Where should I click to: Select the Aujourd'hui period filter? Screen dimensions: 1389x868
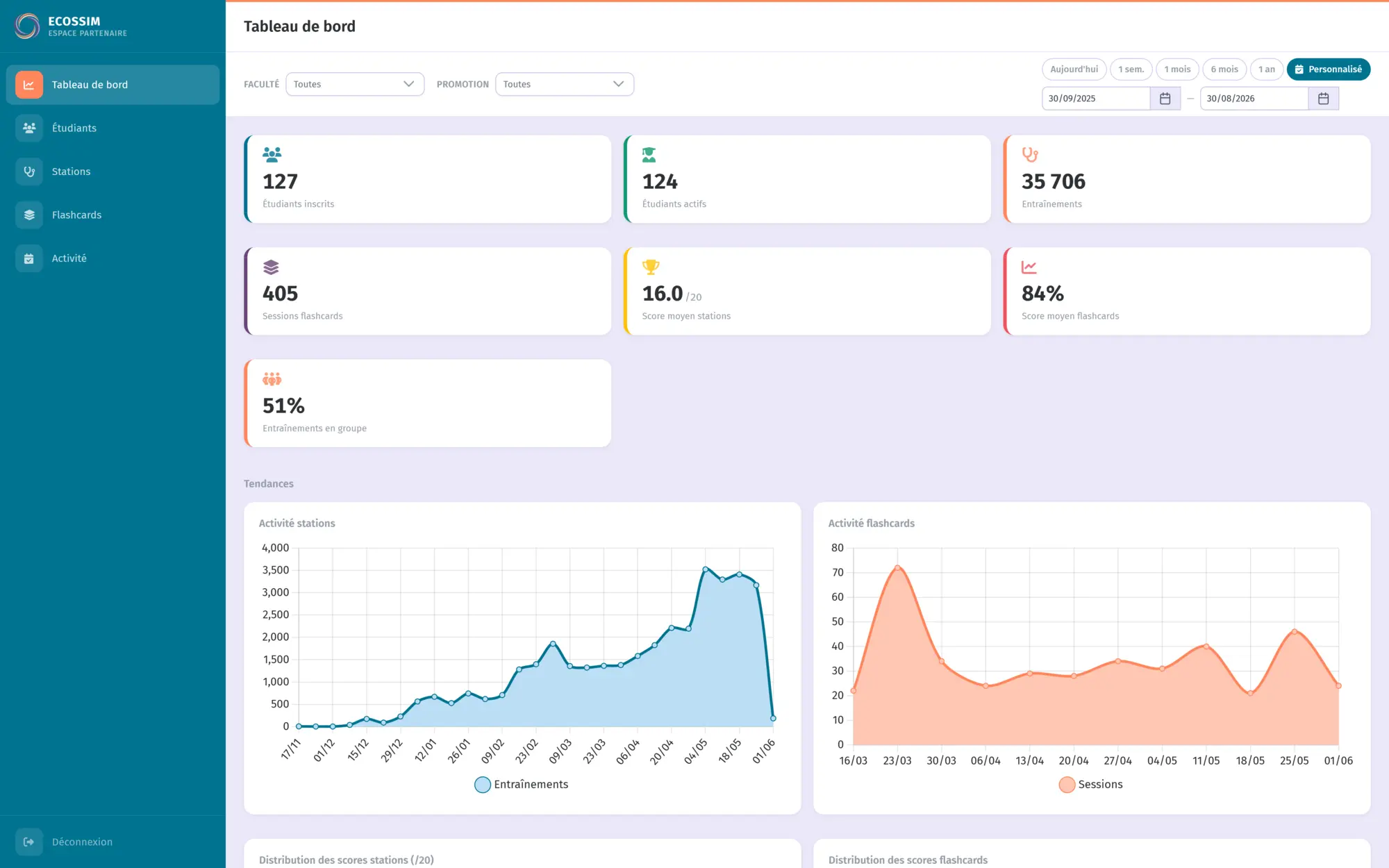click(1074, 69)
